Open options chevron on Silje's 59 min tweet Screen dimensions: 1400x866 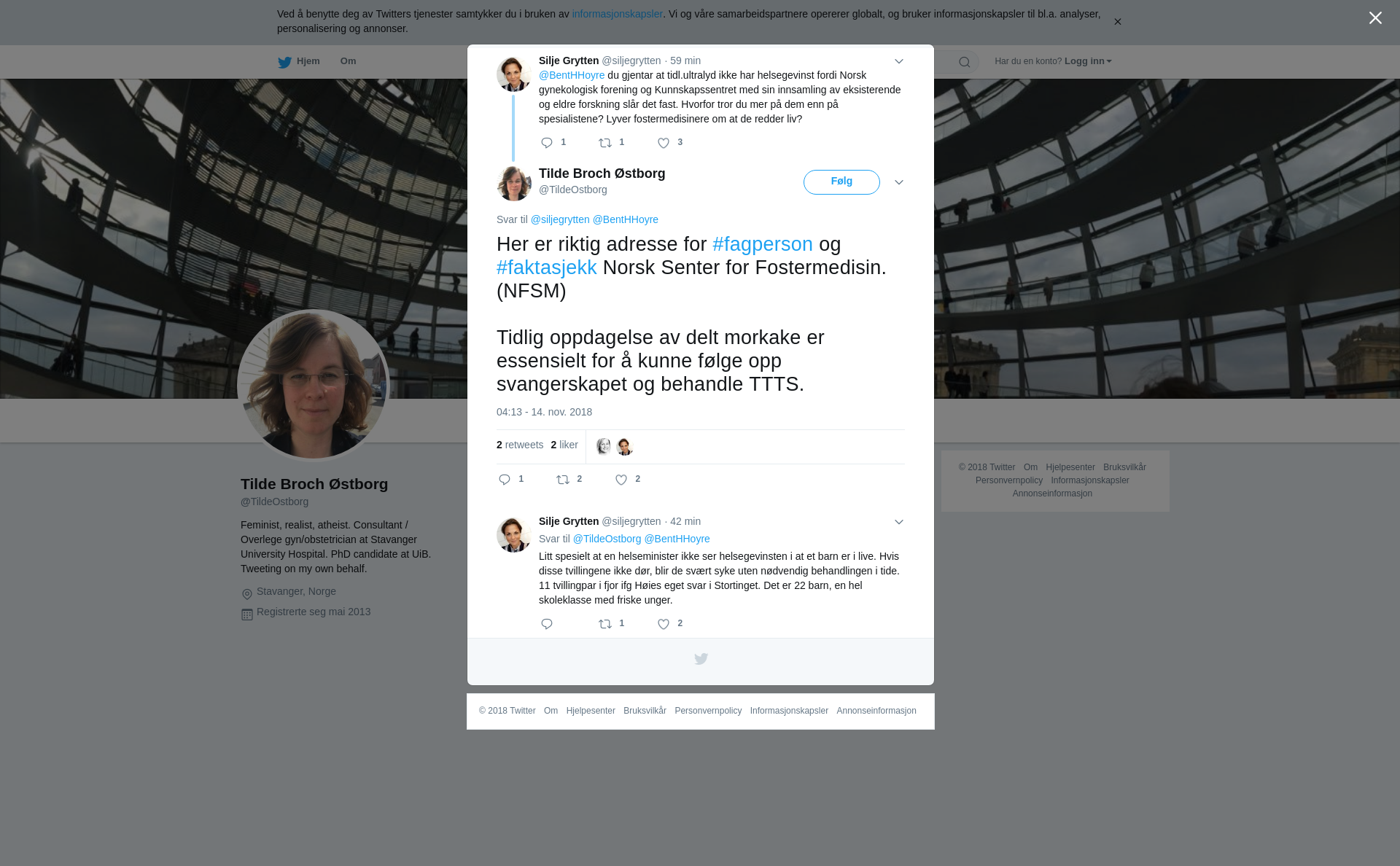[899, 61]
